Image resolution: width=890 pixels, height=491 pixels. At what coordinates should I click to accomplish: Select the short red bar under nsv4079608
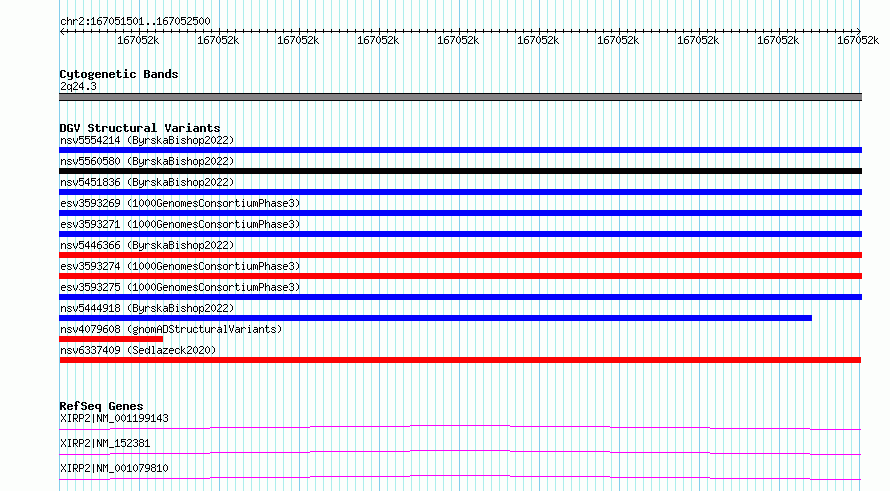pyautogui.click(x=111, y=339)
